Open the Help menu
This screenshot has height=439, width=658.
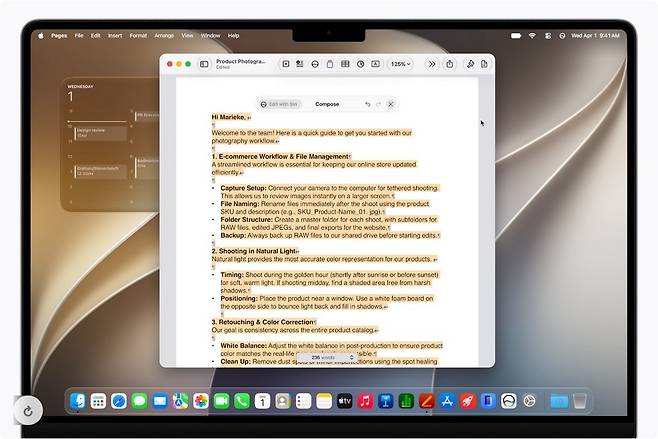pyautogui.click(x=233, y=36)
